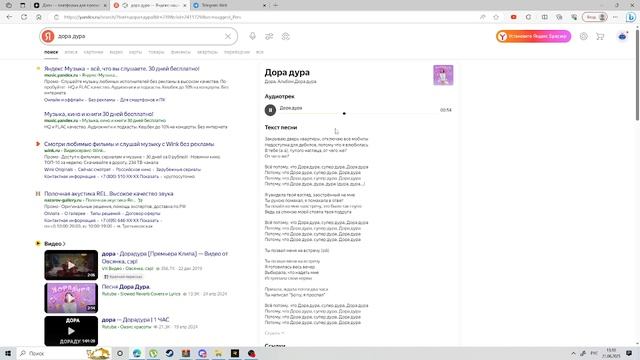
Task: Click the Windows taskbar search box
Action: 64,353
